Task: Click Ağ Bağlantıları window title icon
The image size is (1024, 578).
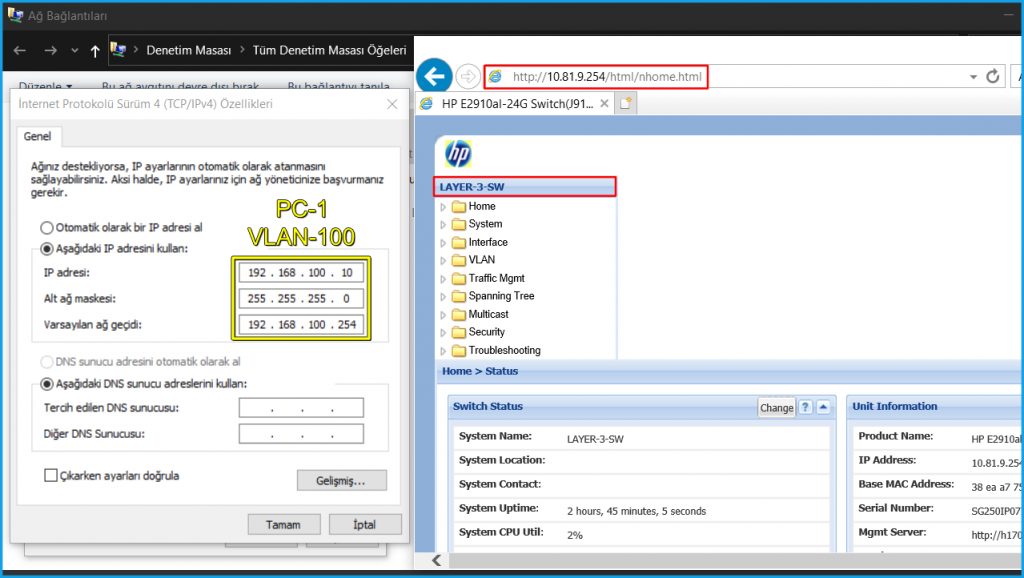Action: click(15, 14)
